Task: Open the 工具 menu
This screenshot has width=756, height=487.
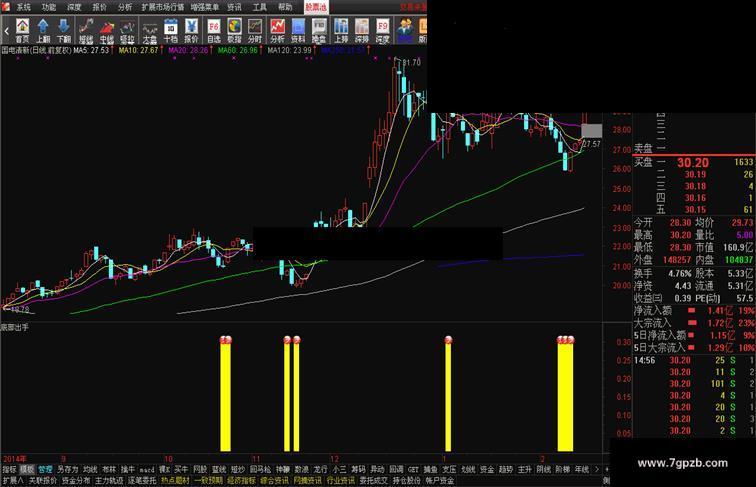Action: coord(259,7)
